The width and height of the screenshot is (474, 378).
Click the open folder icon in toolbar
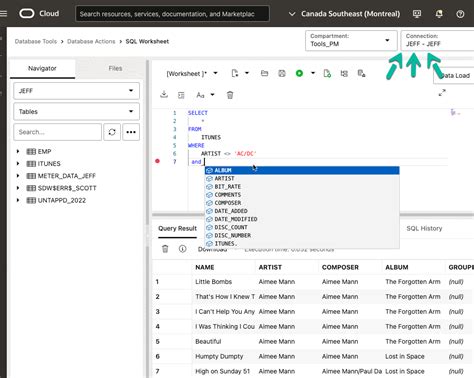tap(264, 73)
